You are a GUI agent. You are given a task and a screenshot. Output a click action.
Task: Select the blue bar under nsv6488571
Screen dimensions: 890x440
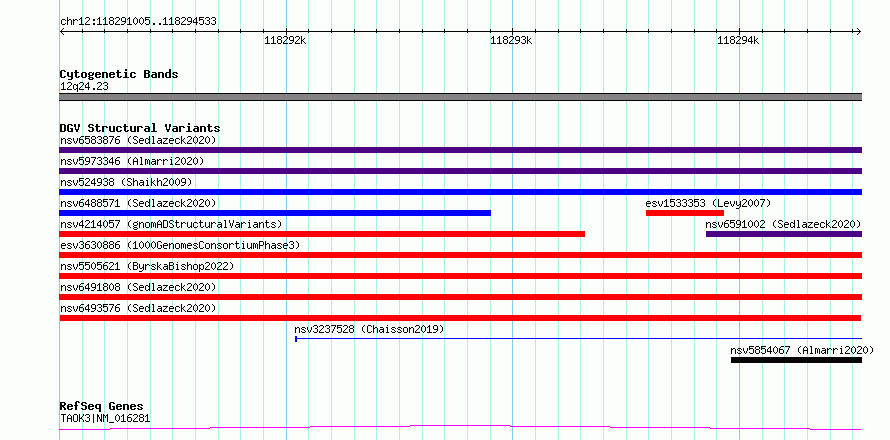[275, 213]
